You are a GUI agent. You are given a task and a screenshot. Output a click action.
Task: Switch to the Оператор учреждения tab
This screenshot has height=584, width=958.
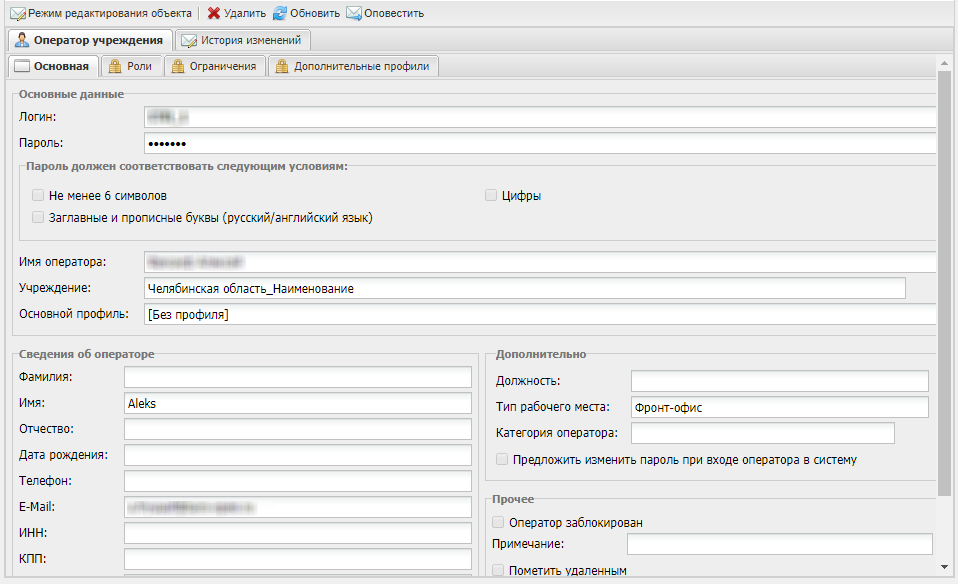point(90,41)
